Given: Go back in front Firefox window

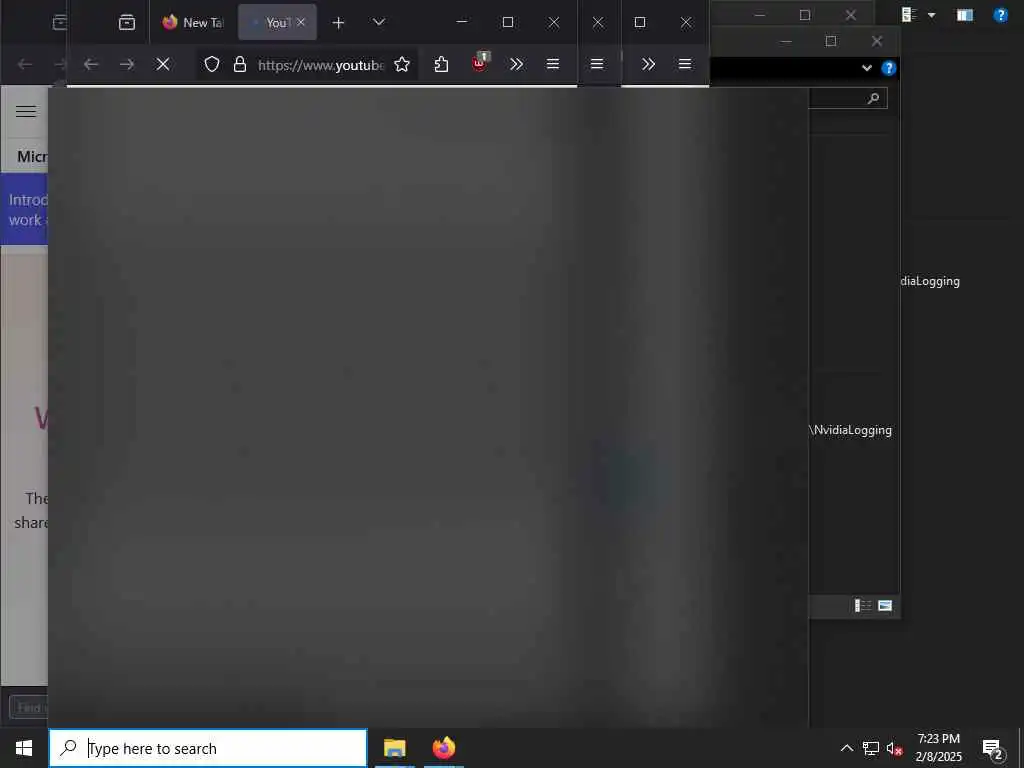Looking at the screenshot, I should 91,64.
